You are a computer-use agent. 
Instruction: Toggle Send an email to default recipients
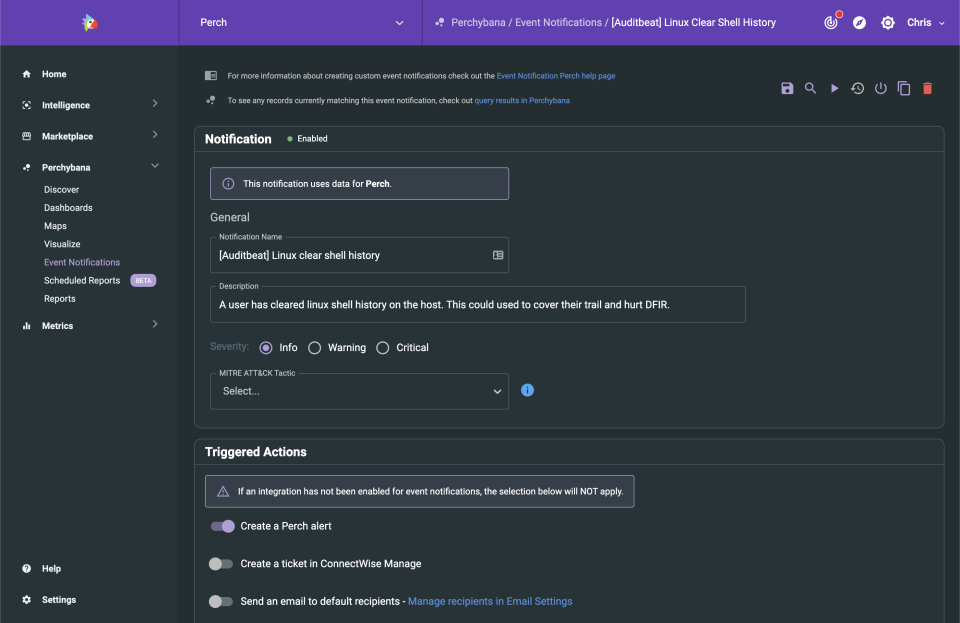point(221,602)
